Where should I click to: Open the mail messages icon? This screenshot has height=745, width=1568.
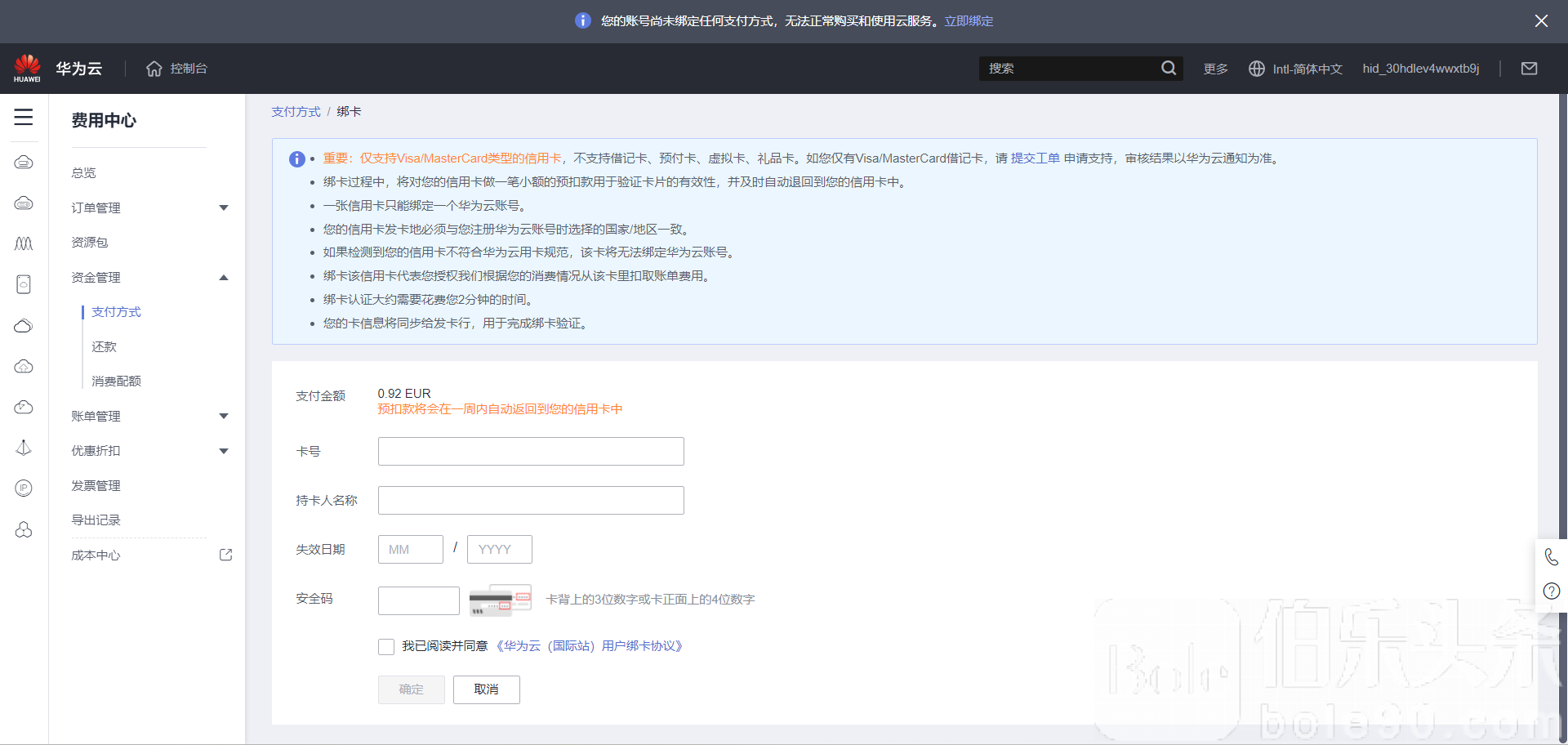tap(1530, 69)
